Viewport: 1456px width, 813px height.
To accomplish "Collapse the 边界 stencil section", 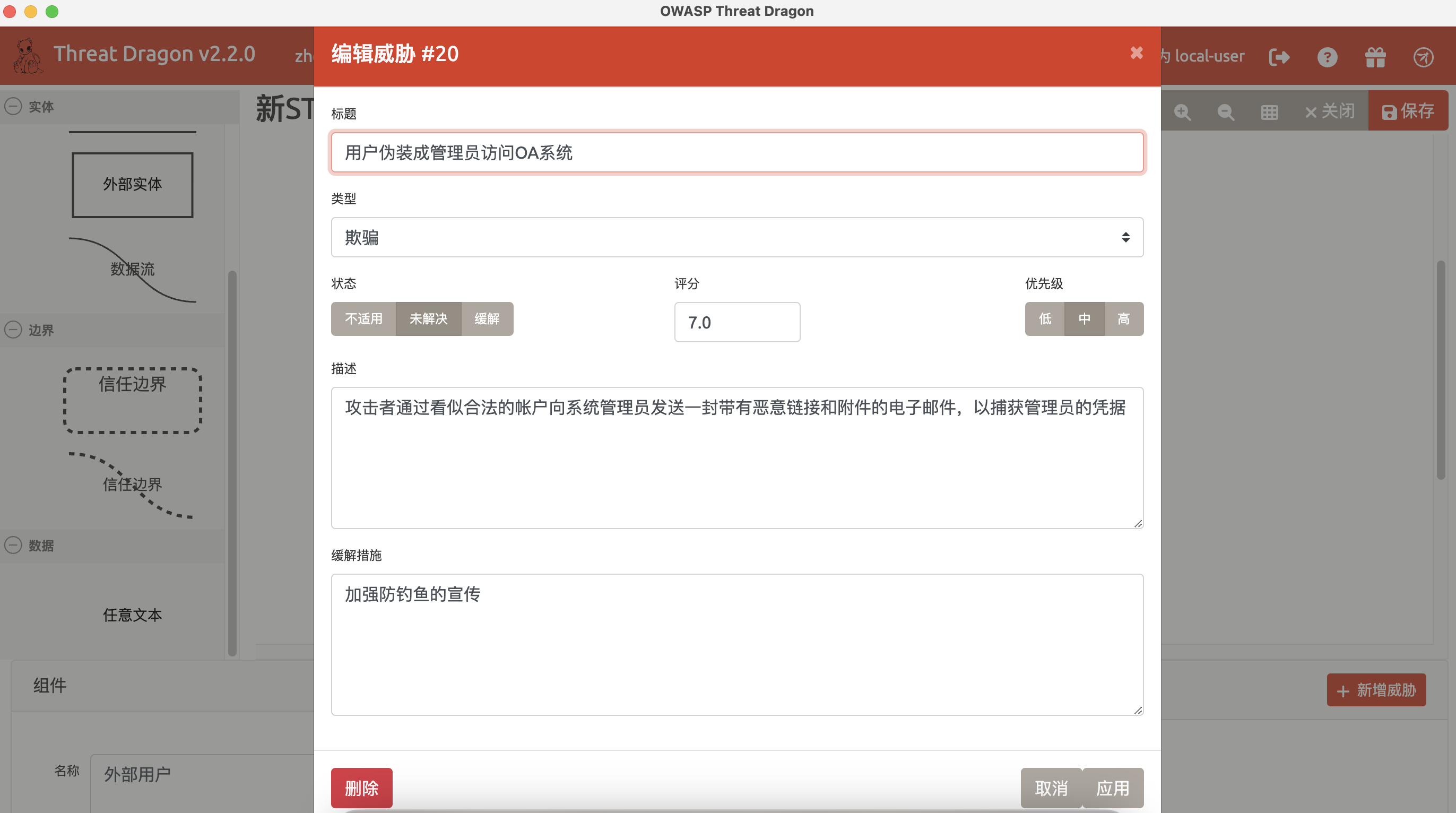I will [x=14, y=330].
